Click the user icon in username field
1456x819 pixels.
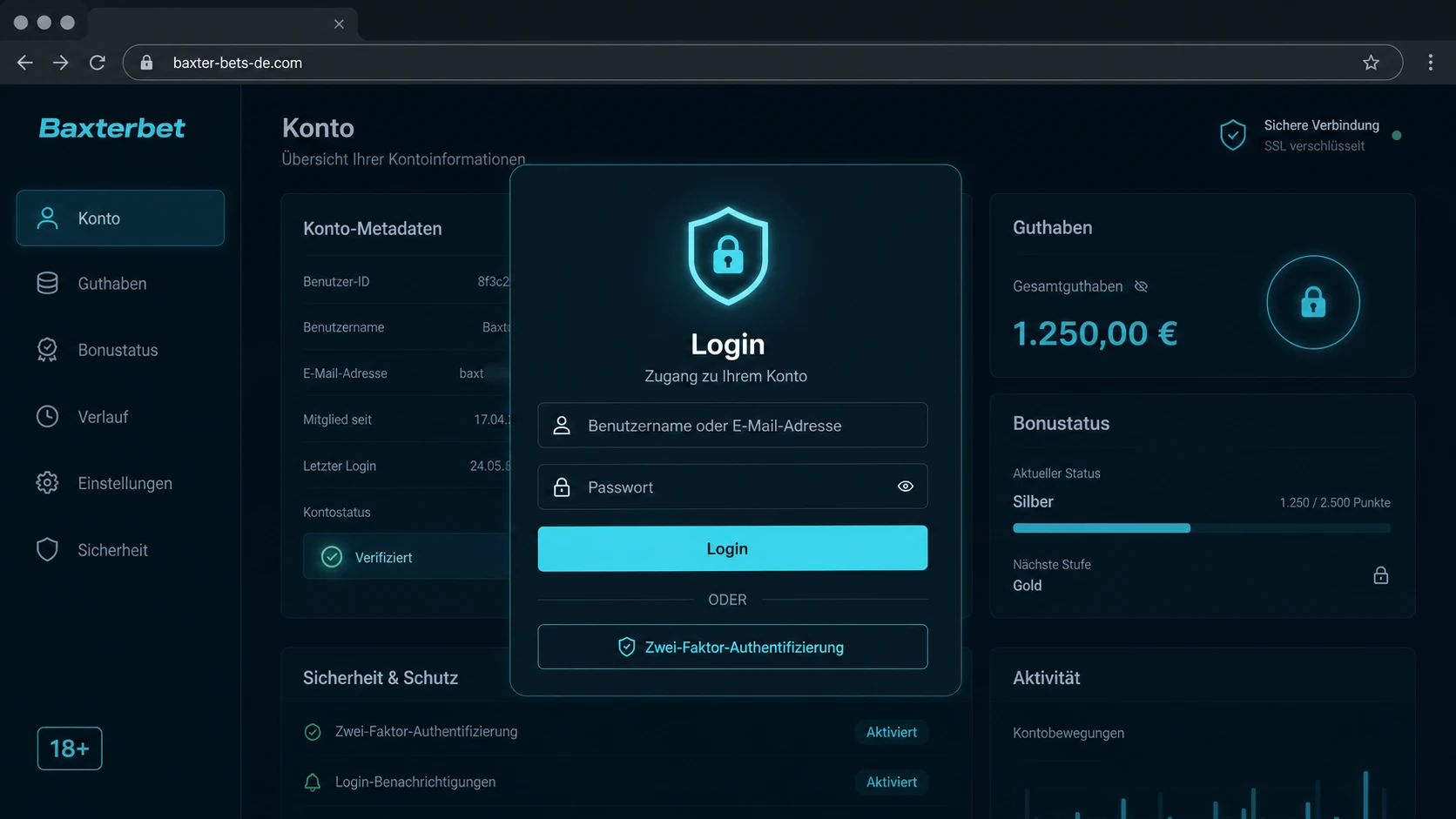tap(562, 426)
